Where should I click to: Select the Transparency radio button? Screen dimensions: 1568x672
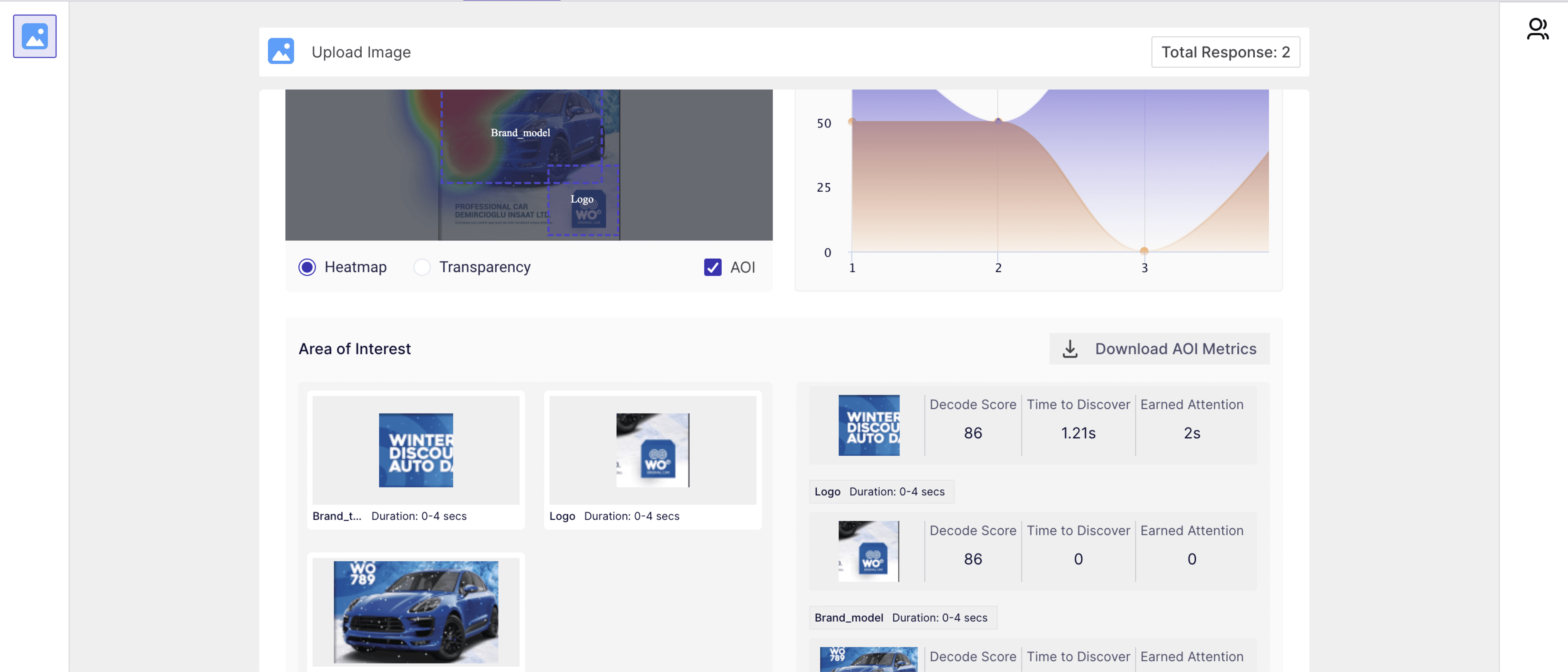[x=422, y=267]
